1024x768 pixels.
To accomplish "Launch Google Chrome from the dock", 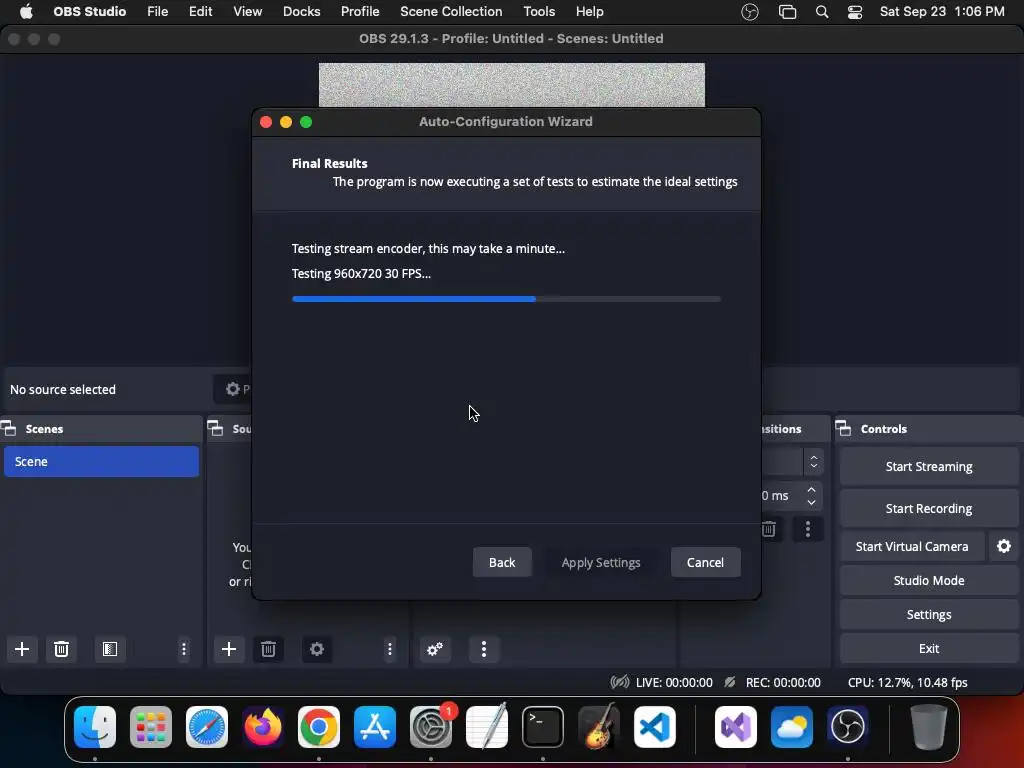I will 319,726.
